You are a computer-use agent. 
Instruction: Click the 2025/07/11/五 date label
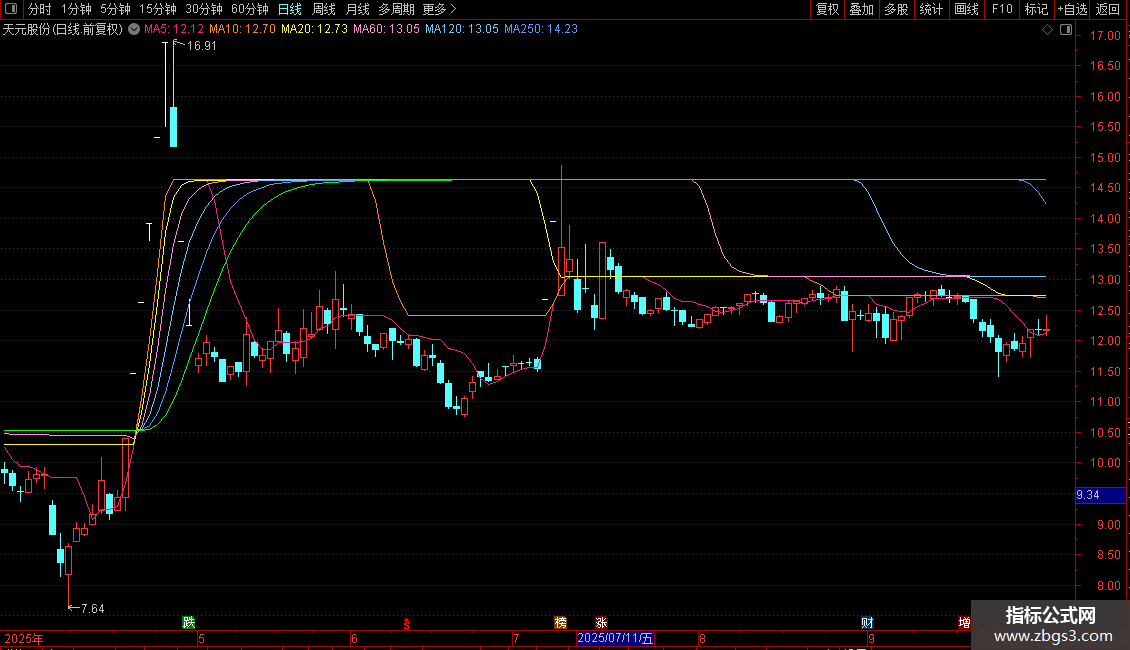click(615, 638)
